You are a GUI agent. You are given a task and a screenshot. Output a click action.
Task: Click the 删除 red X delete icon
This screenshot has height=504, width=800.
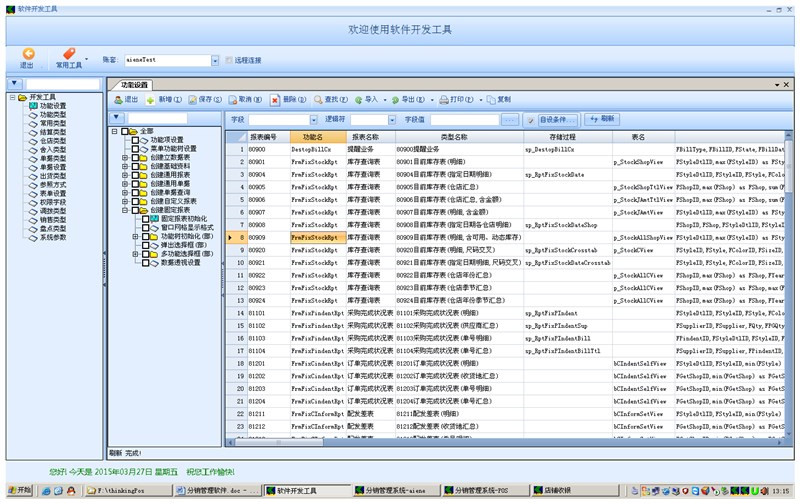275,100
